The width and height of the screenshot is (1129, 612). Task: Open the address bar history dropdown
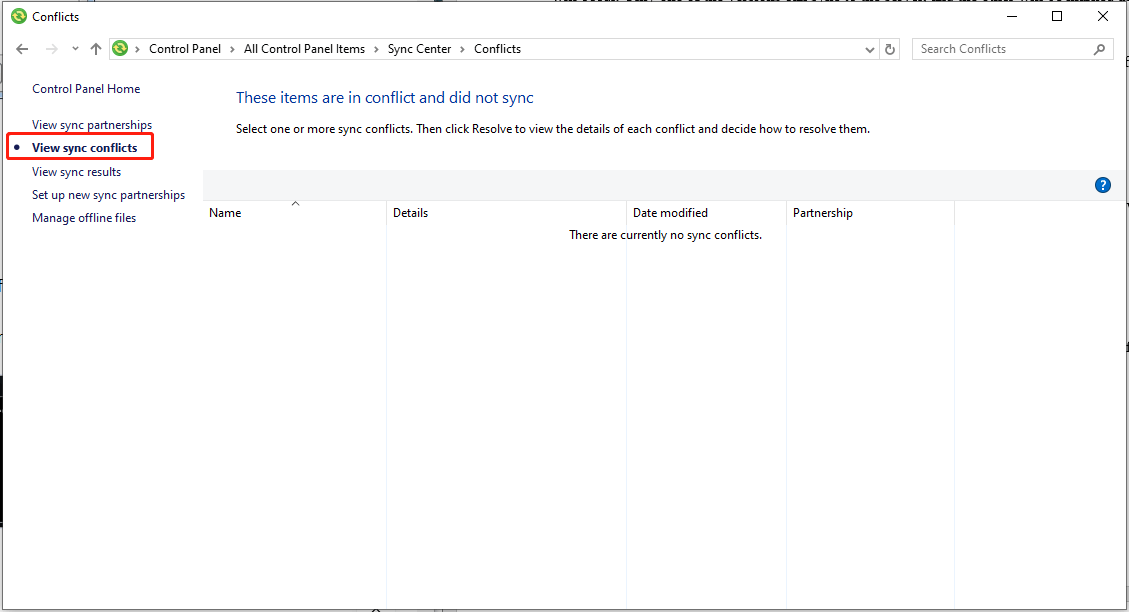(x=869, y=48)
